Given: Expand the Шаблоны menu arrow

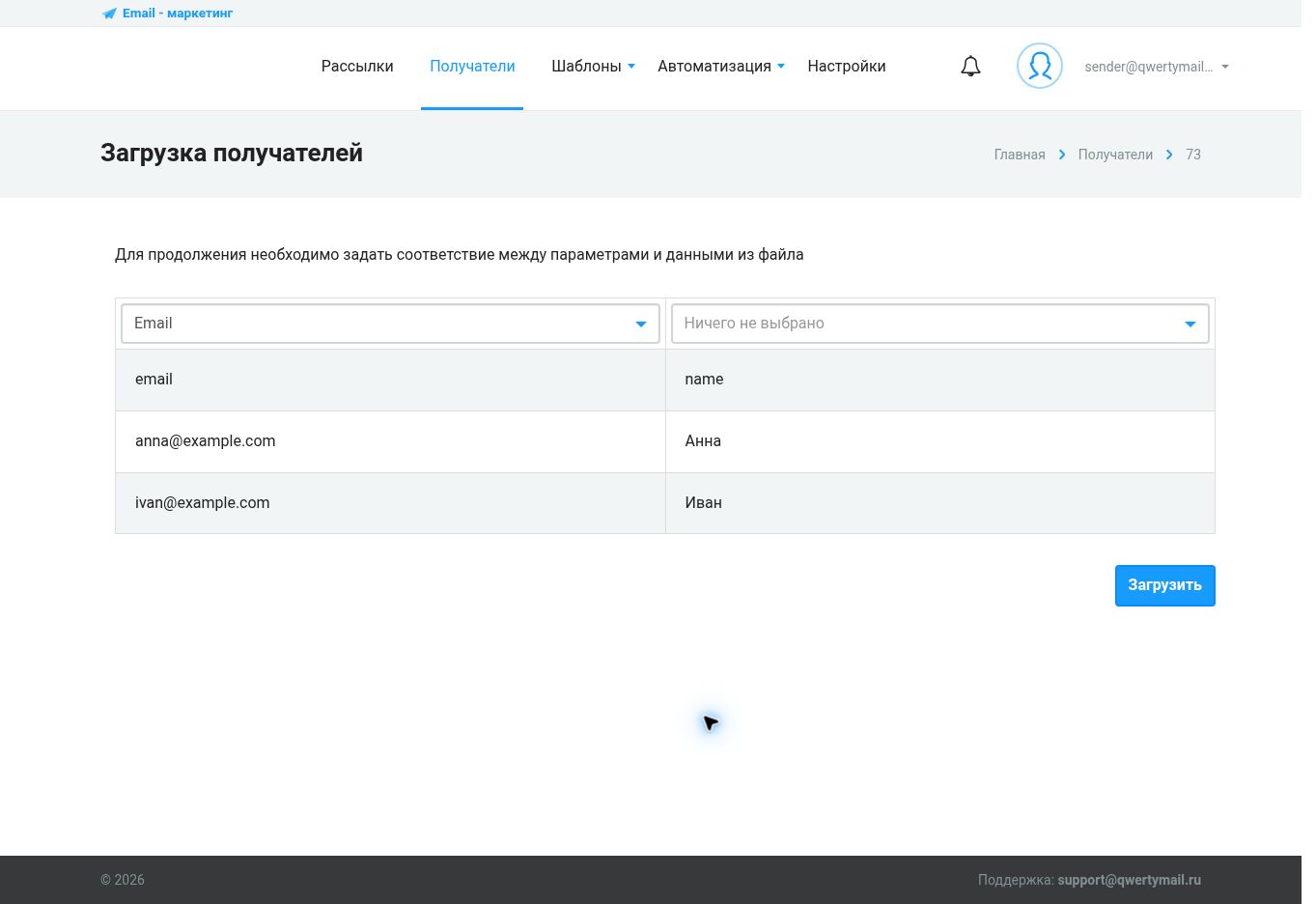Looking at the screenshot, I should (631, 67).
